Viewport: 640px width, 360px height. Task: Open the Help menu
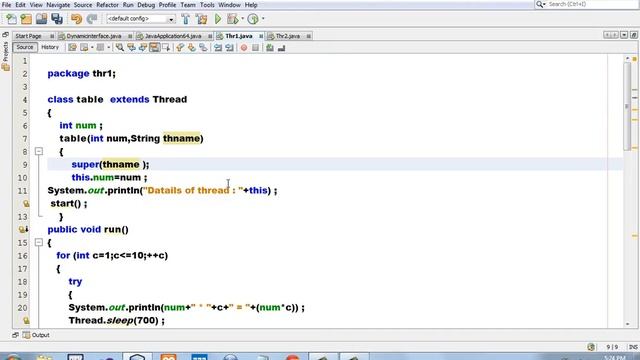[251, 5]
